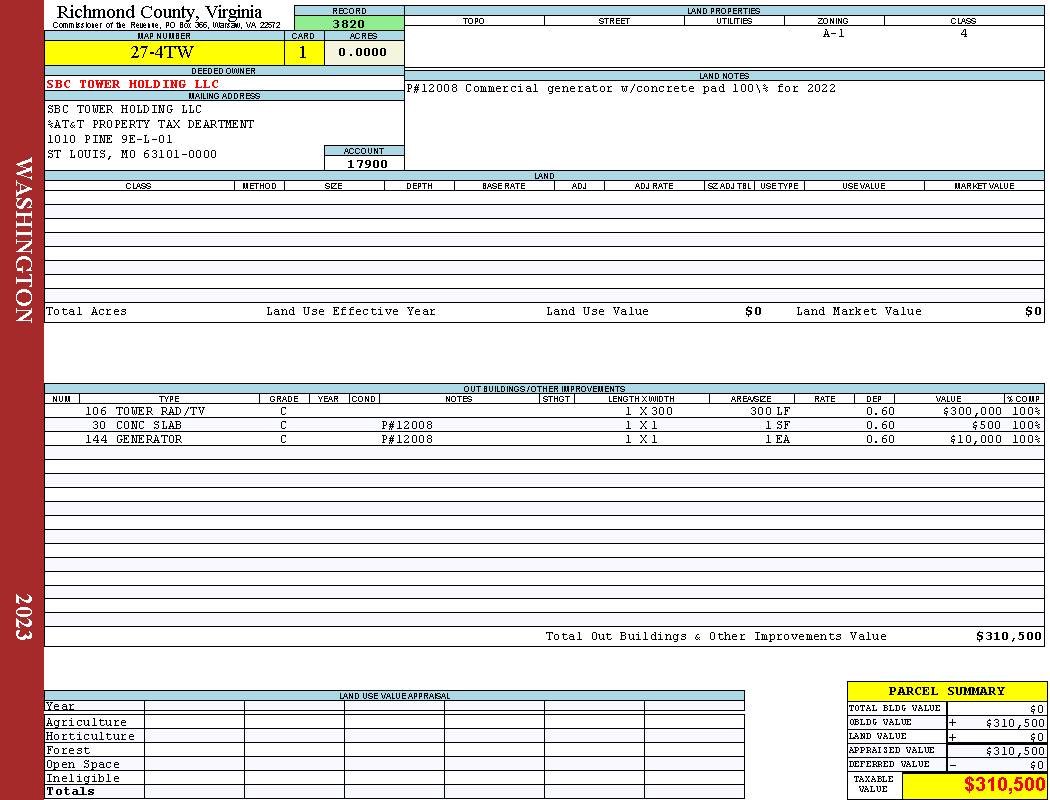This screenshot has height=800, width=1050.
Task: Click the OUT BUILDINGS/OTHER IMPROVEMENTS header
Action: [x=544, y=389]
